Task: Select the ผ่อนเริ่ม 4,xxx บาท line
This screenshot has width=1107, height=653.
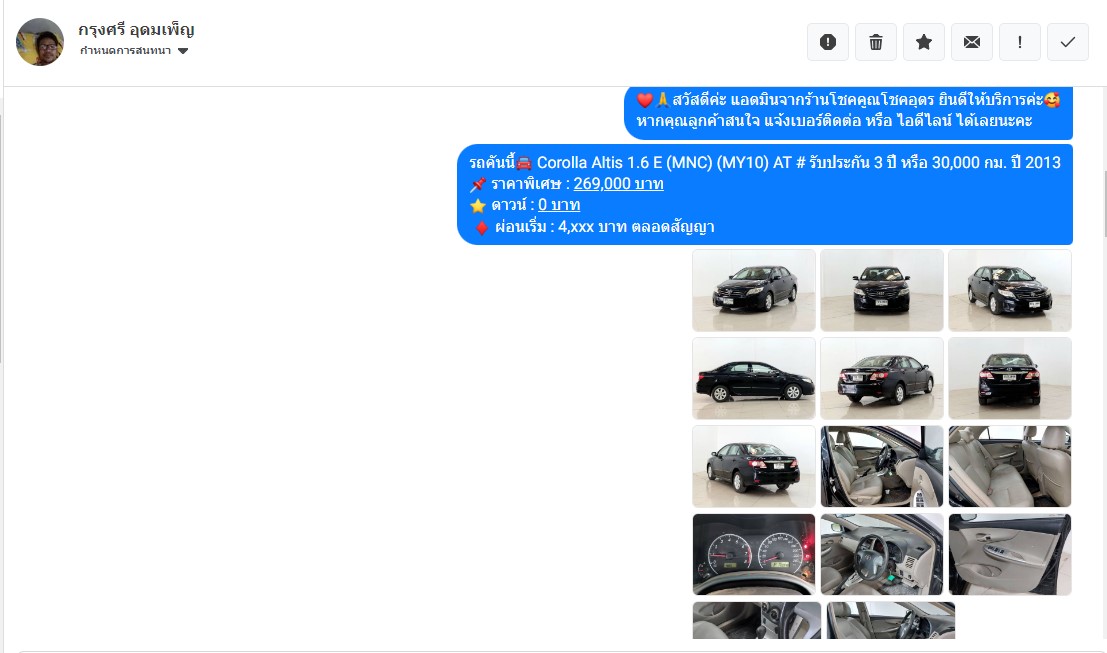Action: pos(604,227)
